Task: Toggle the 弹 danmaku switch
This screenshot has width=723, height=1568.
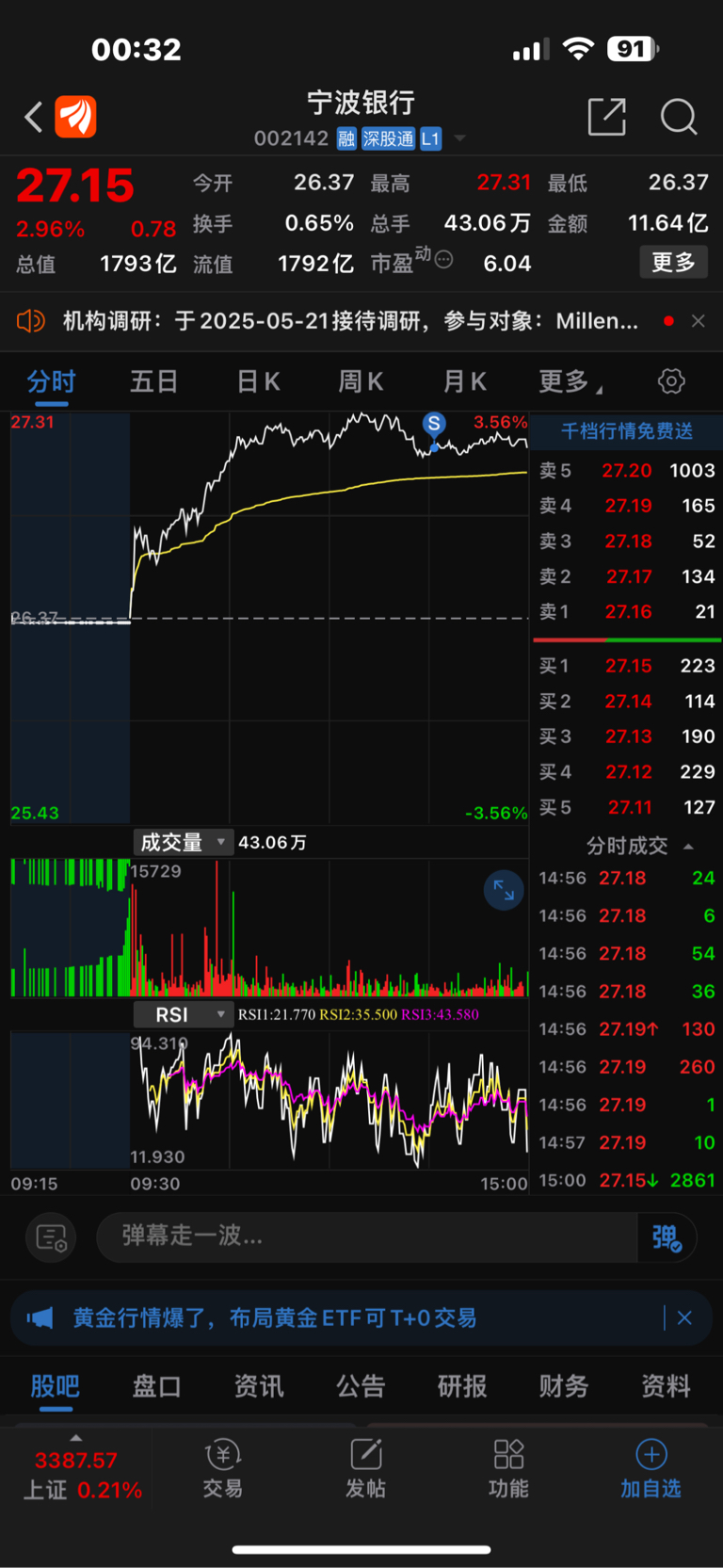Action: coord(667,1237)
